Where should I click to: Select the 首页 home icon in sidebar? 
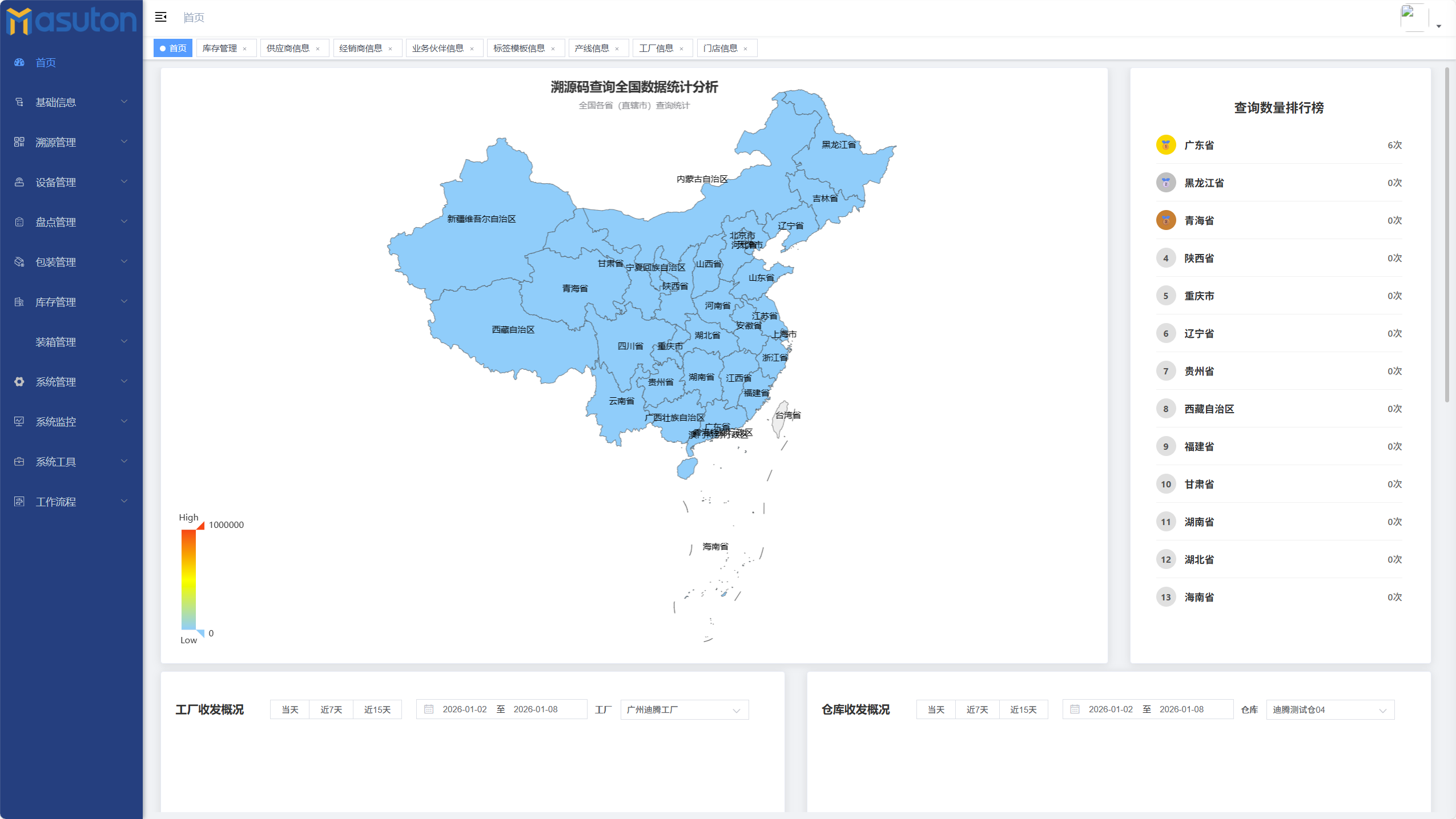(x=19, y=62)
